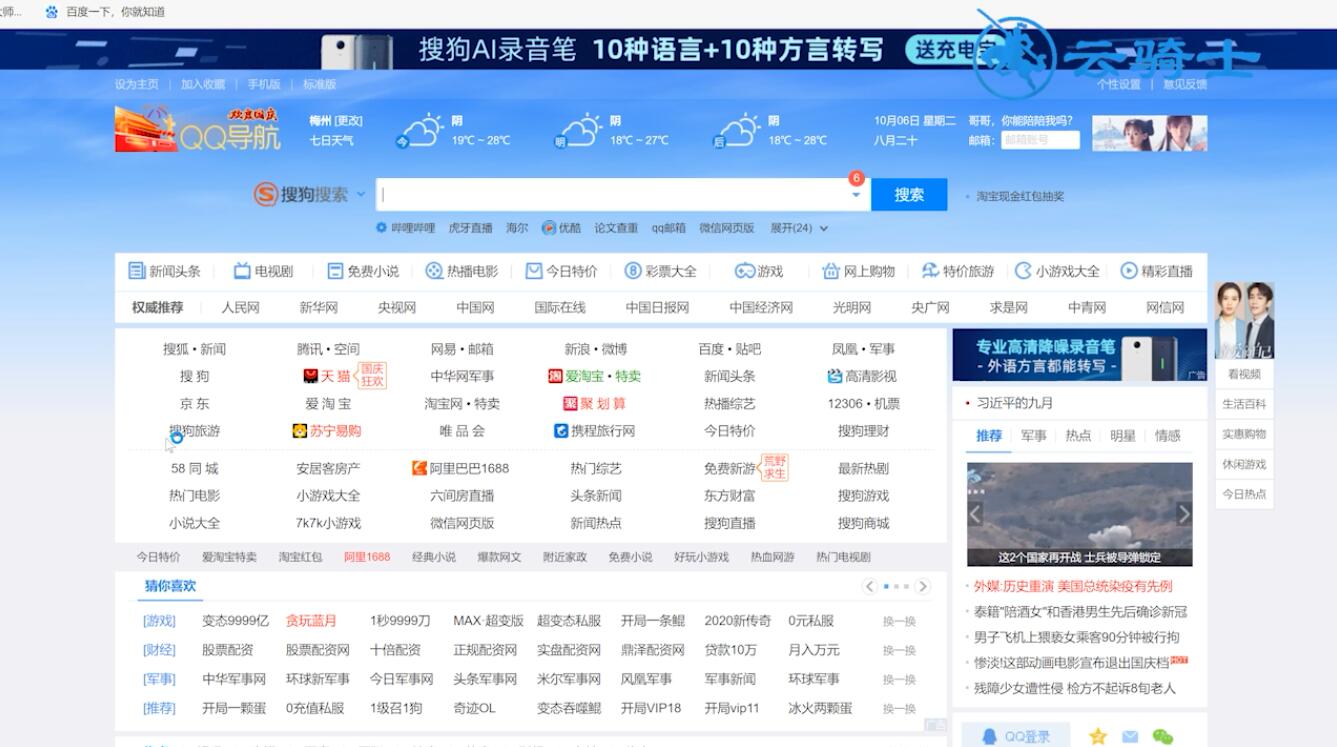Viewport: 1337px width, 747px height.
Task: Switch to the 热点 news tab
Action: coord(1078,436)
